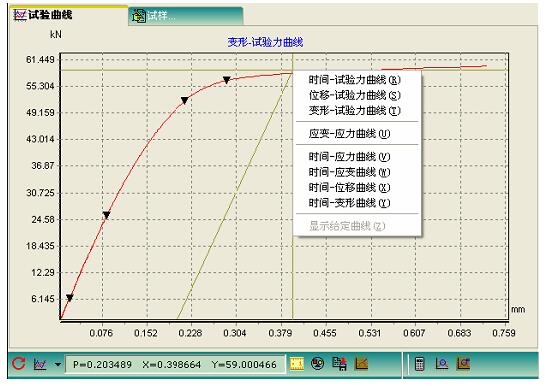Select 时间-位移曲线 (X) option

tap(349, 188)
